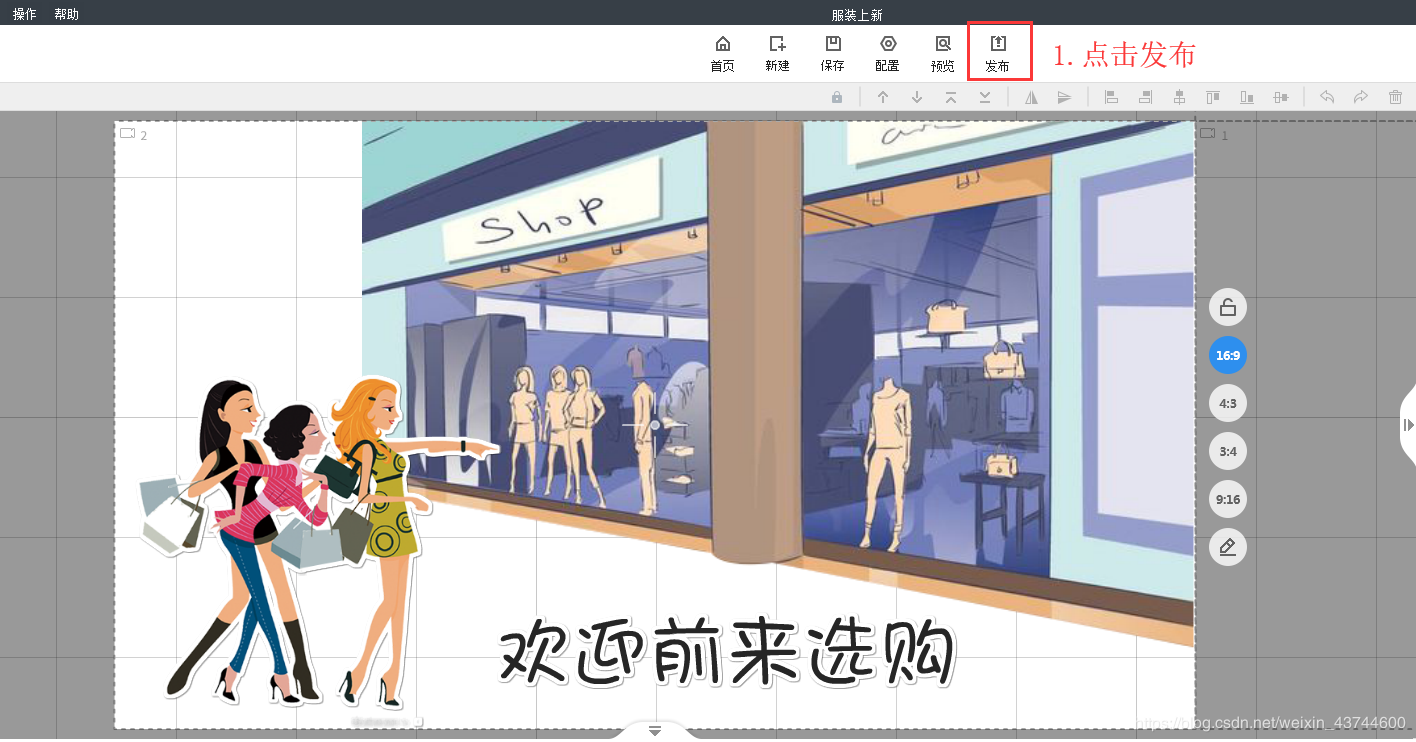Viewport: 1416px width, 742px height.
Task: Save the project with 保存 icon
Action: 832,53
